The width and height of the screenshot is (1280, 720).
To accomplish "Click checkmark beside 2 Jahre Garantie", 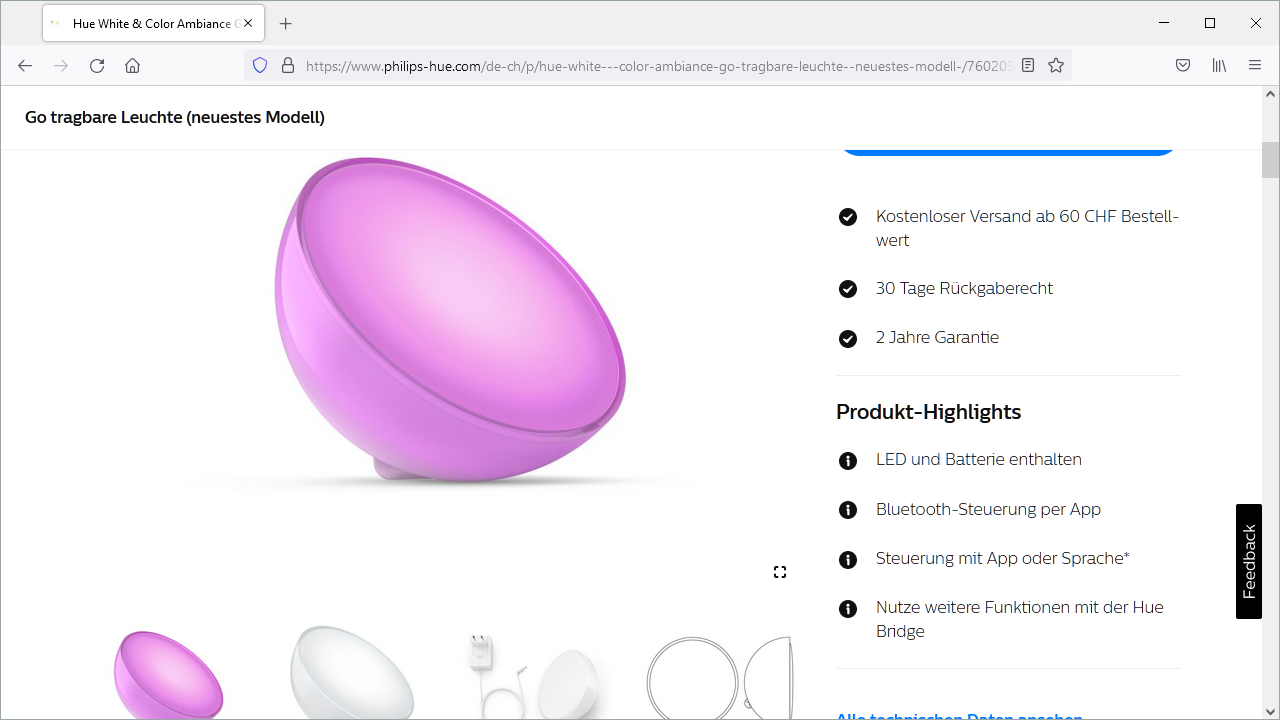I will [x=848, y=338].
